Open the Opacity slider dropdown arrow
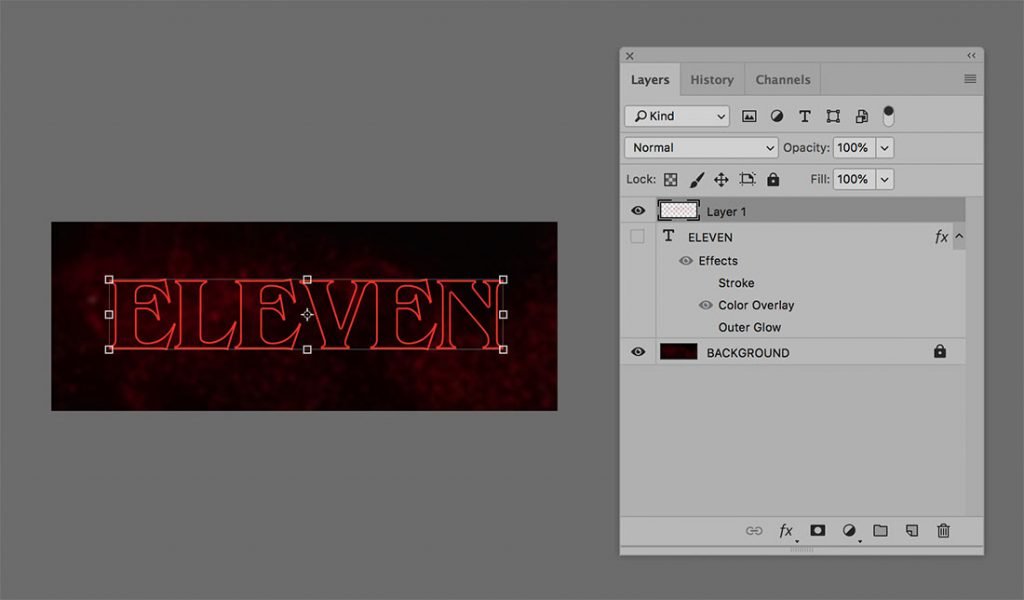Viewport: 1024px width, 600px height. pyautogui.click(x=885, y=148)
